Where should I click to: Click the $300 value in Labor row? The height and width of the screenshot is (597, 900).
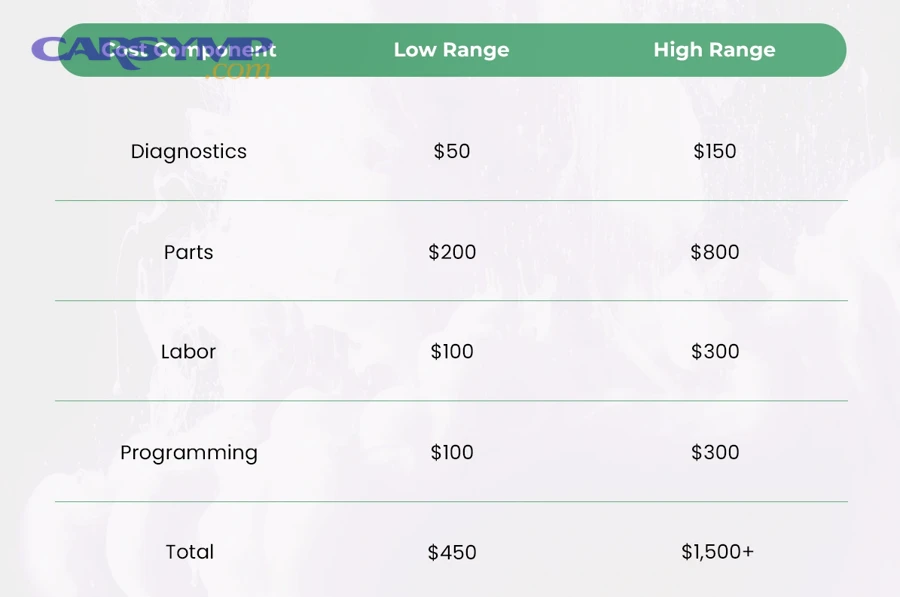click(714, 352)
